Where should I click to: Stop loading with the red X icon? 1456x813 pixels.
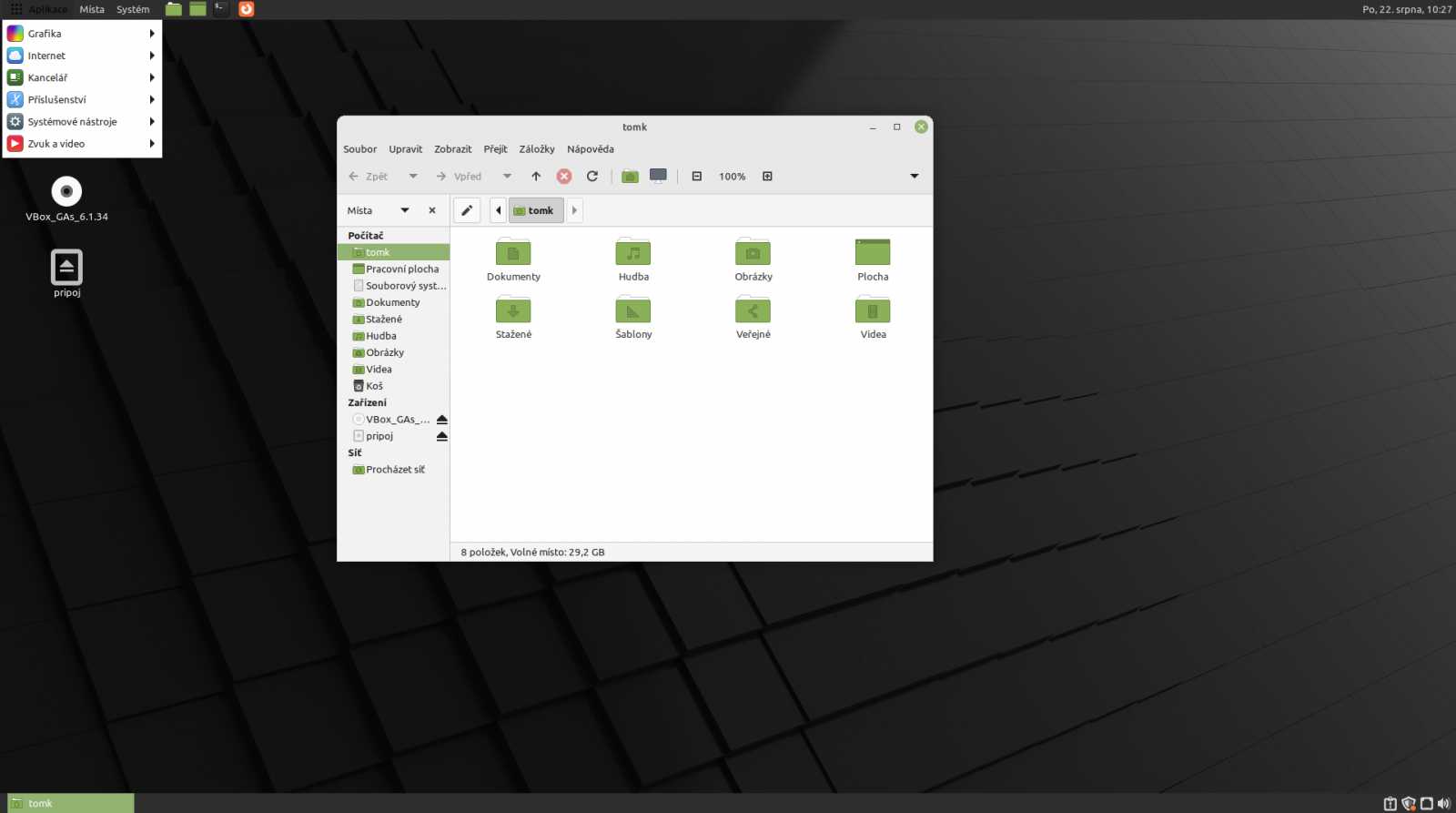click(564, 177)
